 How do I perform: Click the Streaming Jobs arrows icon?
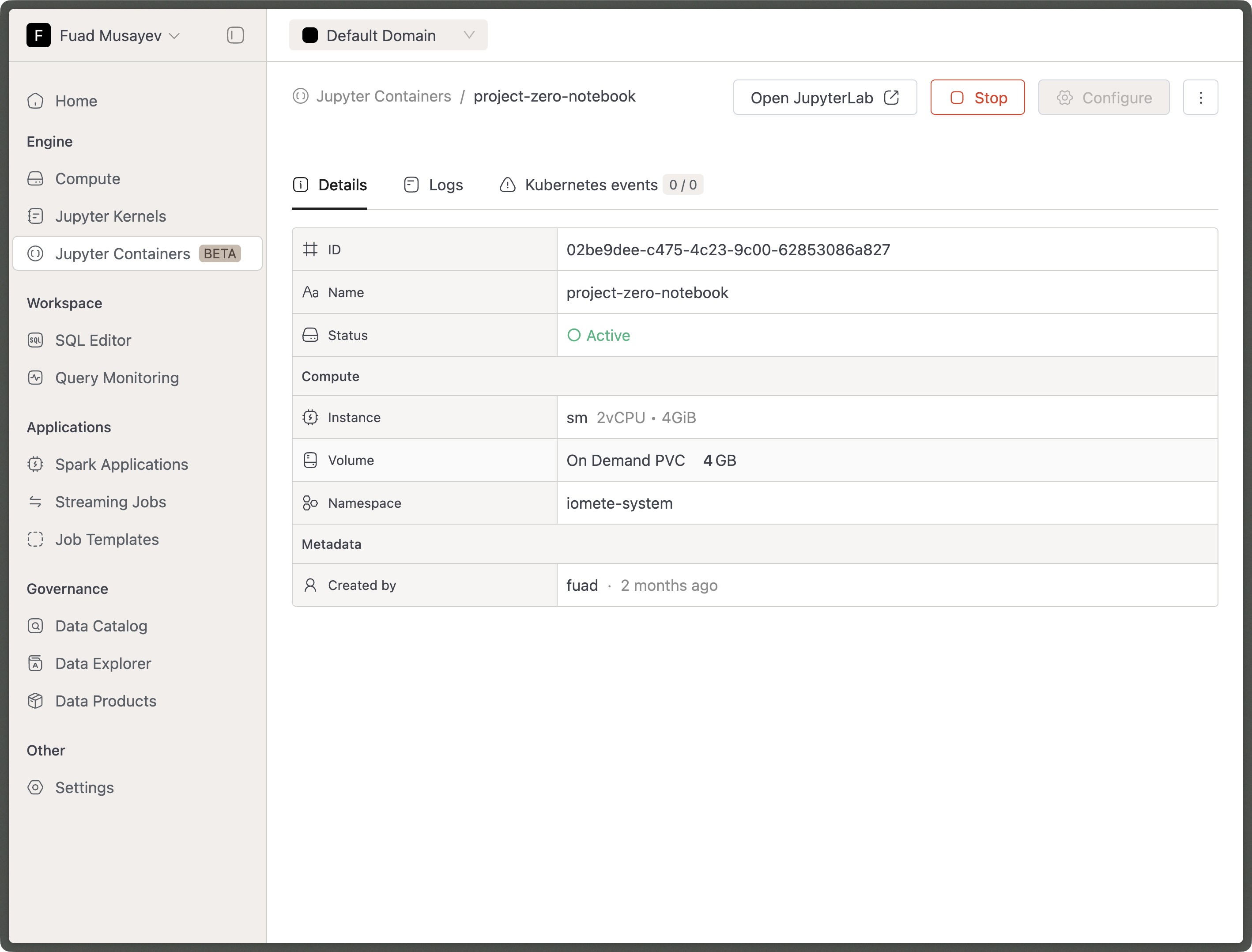coord(35,502)
